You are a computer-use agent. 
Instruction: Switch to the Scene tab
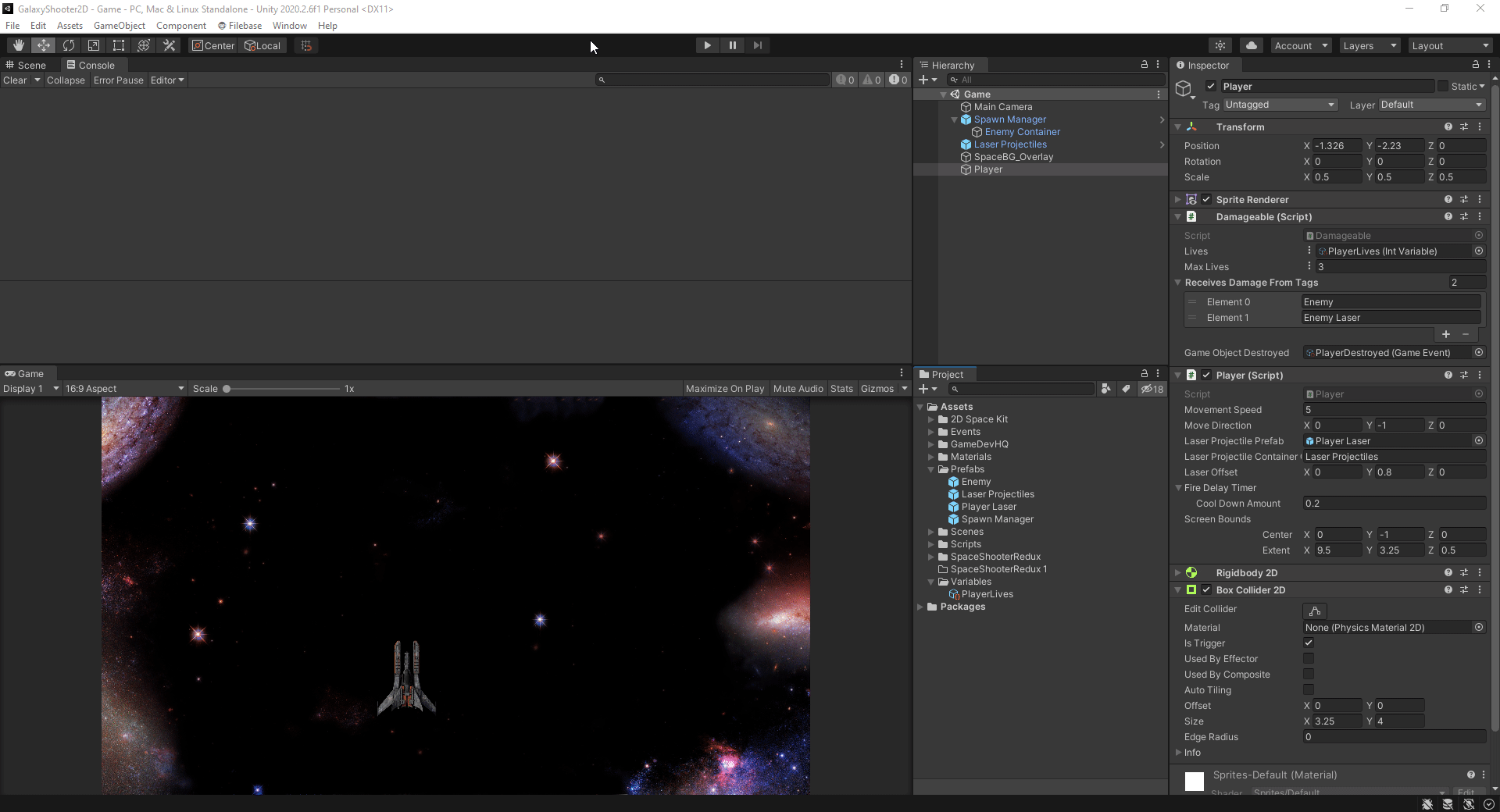pyautogui.click(x=26, y=65)
